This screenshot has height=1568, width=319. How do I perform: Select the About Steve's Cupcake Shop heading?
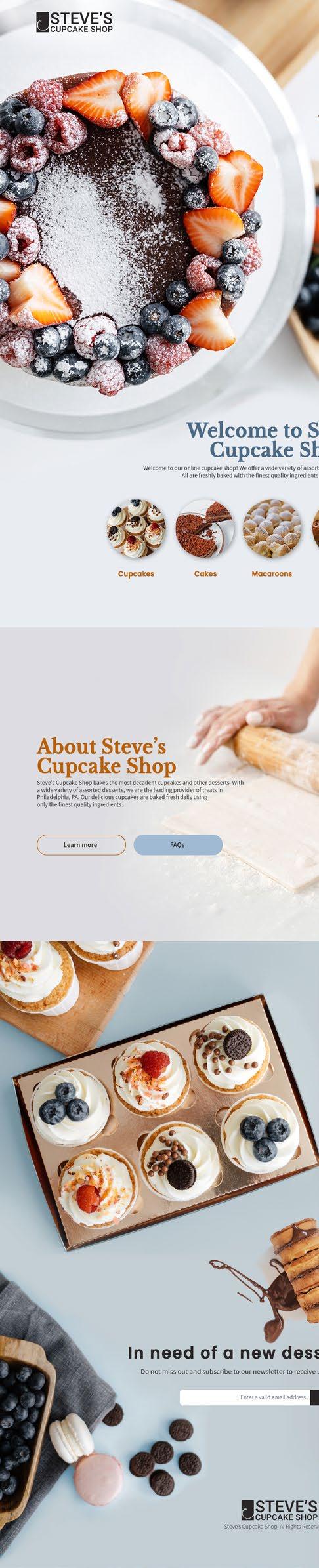[106, 756]
